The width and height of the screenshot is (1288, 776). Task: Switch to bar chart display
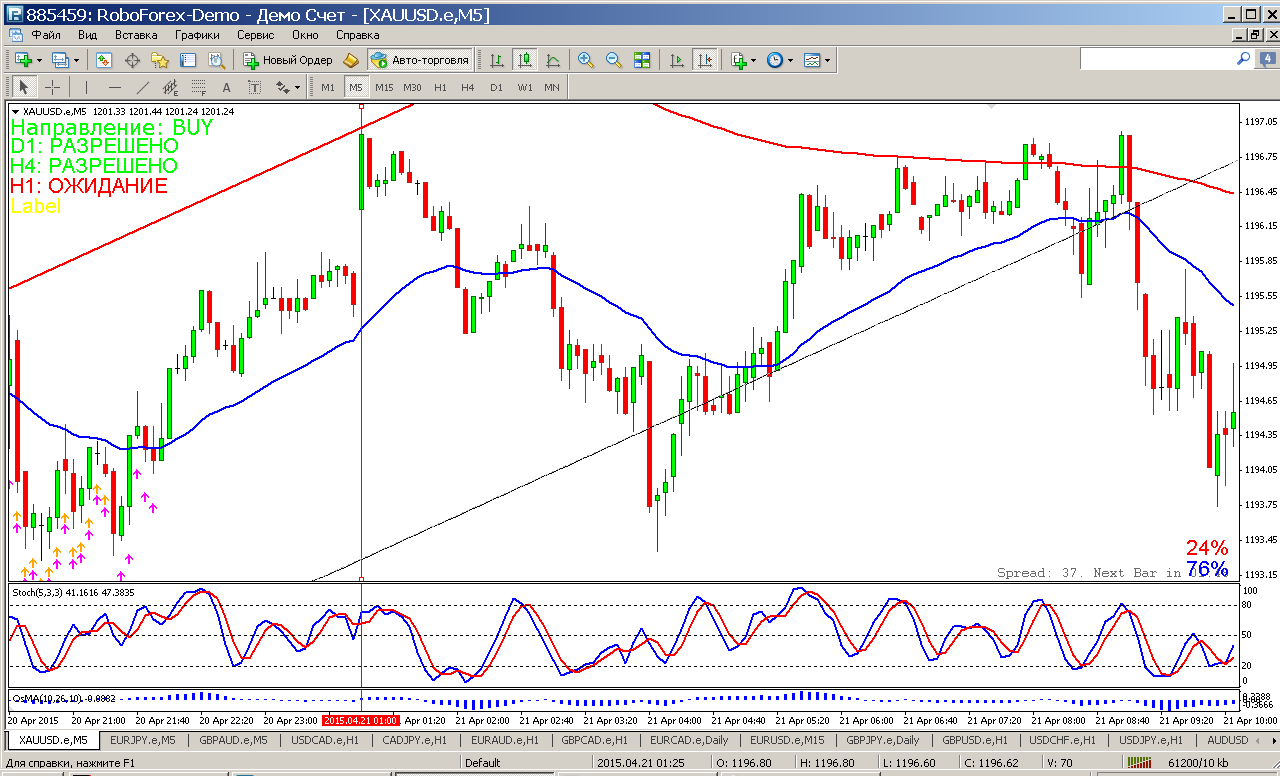[497, 60]
